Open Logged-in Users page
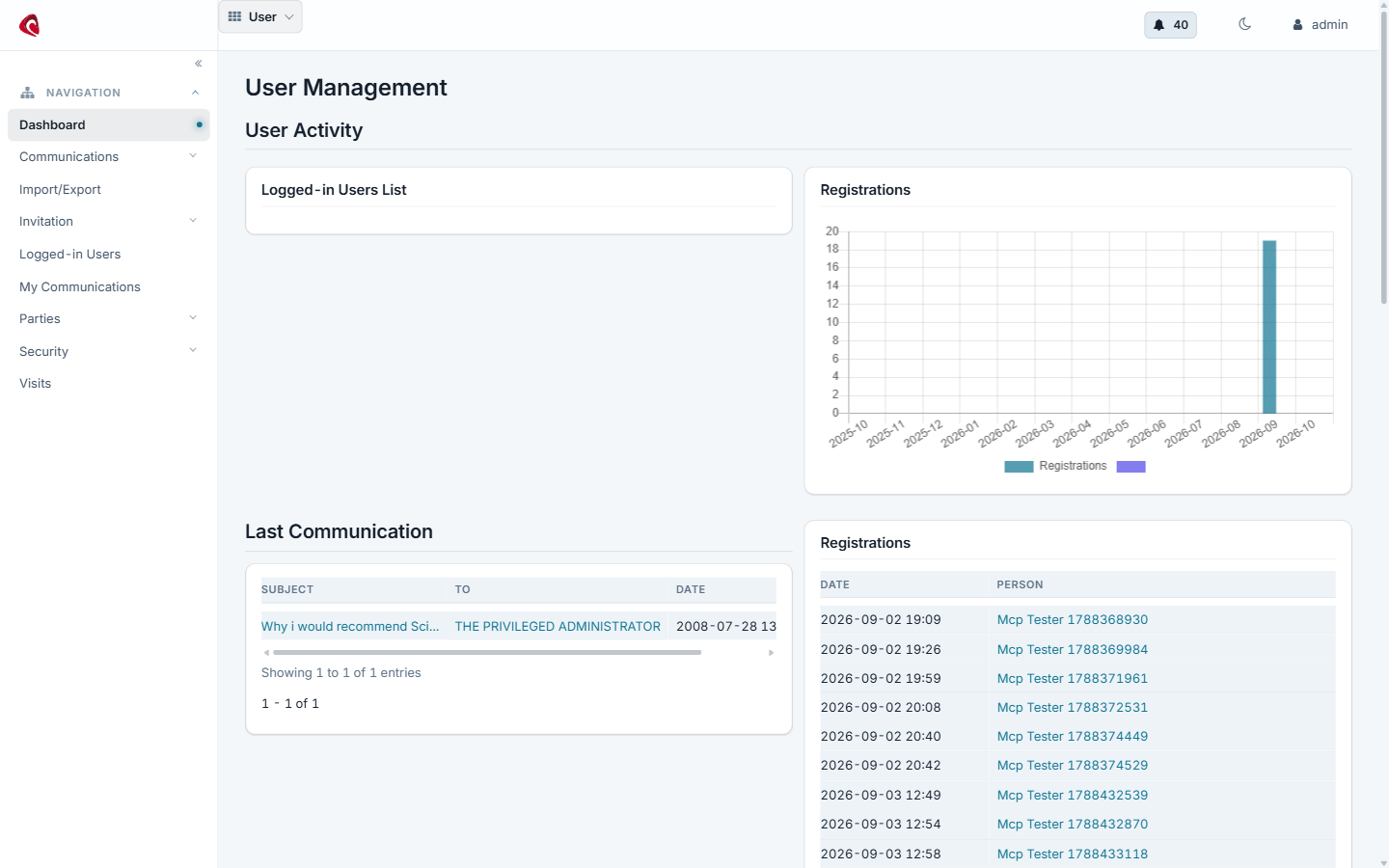This screenshot has width=1389, height=868. (x=69, y=255)
